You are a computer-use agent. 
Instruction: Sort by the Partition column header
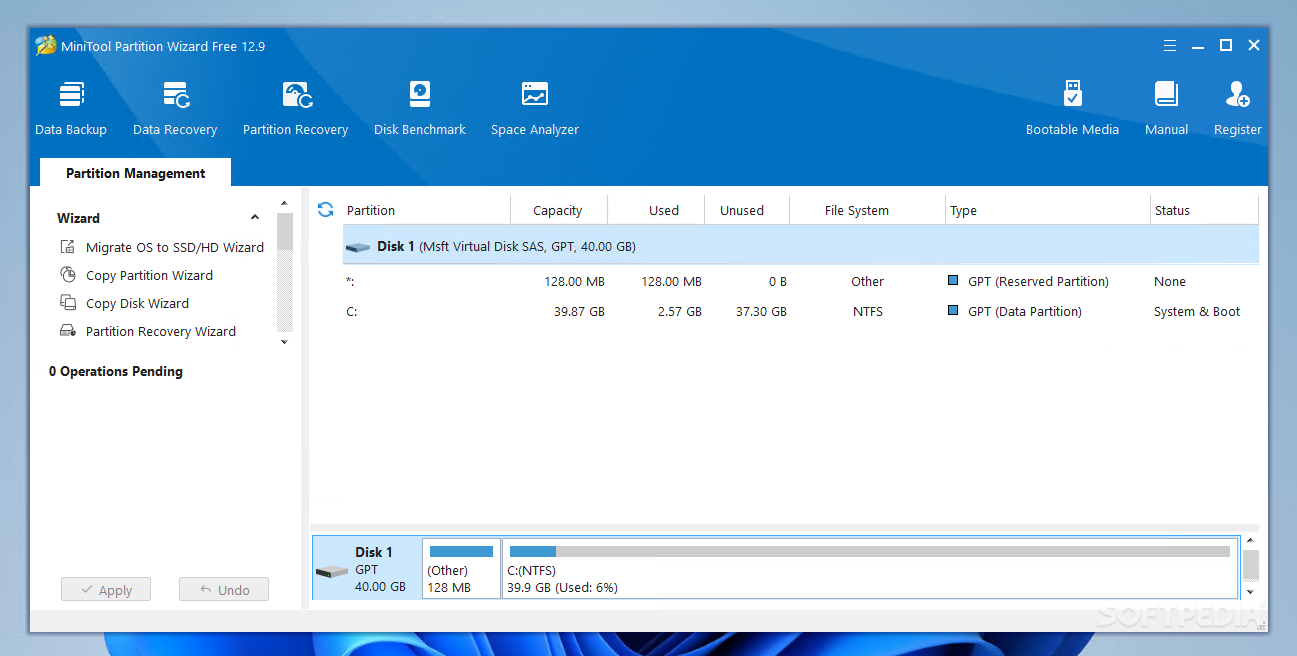click(x=426, y=210)
